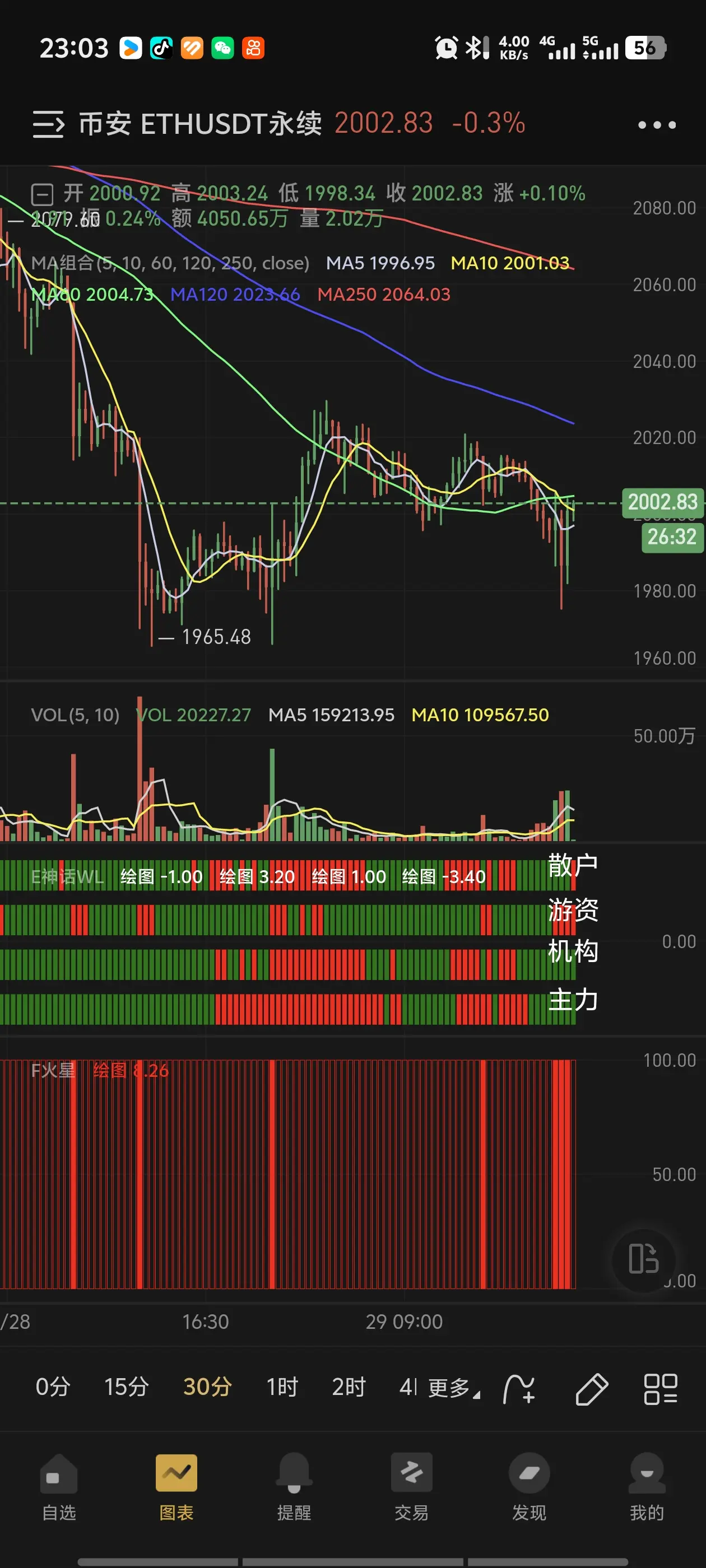Open 发现 discover tab

tap(529, 1488)
